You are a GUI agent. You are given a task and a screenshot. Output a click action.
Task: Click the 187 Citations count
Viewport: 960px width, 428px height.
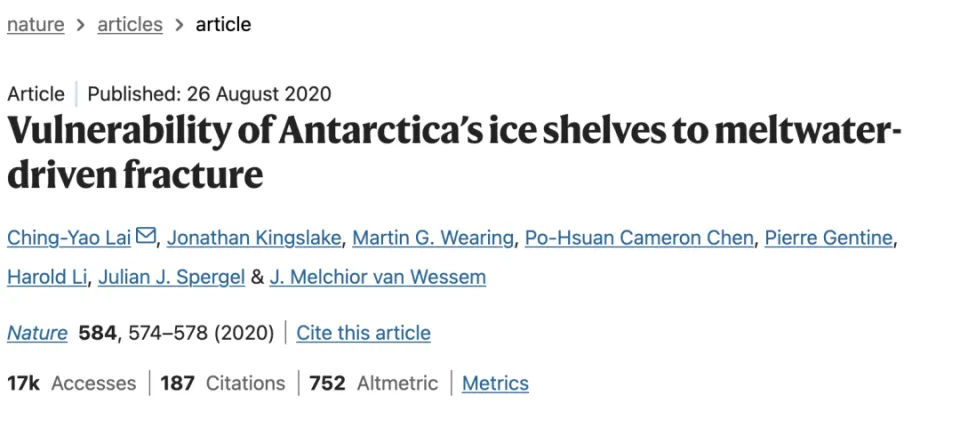click(x=222, y=383)
